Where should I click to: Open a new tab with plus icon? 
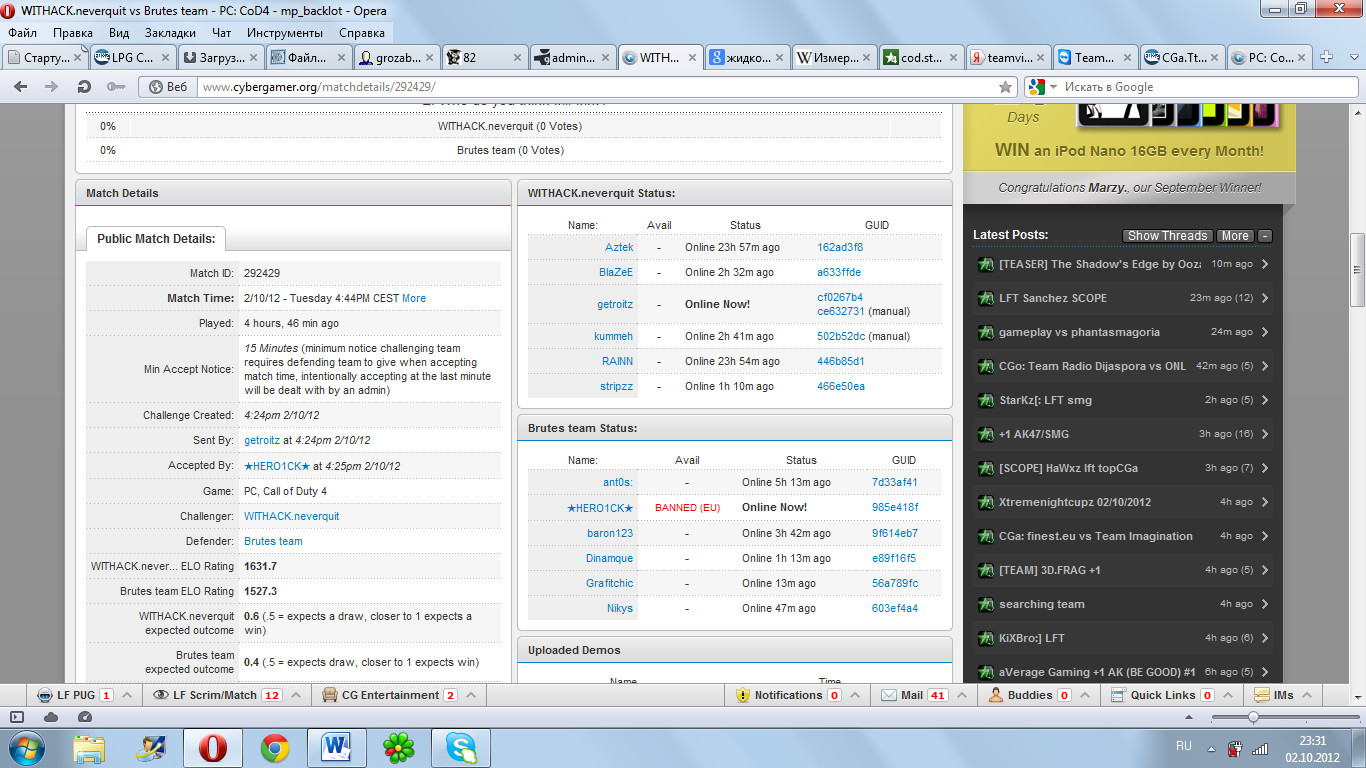[x=1327, y=57]
